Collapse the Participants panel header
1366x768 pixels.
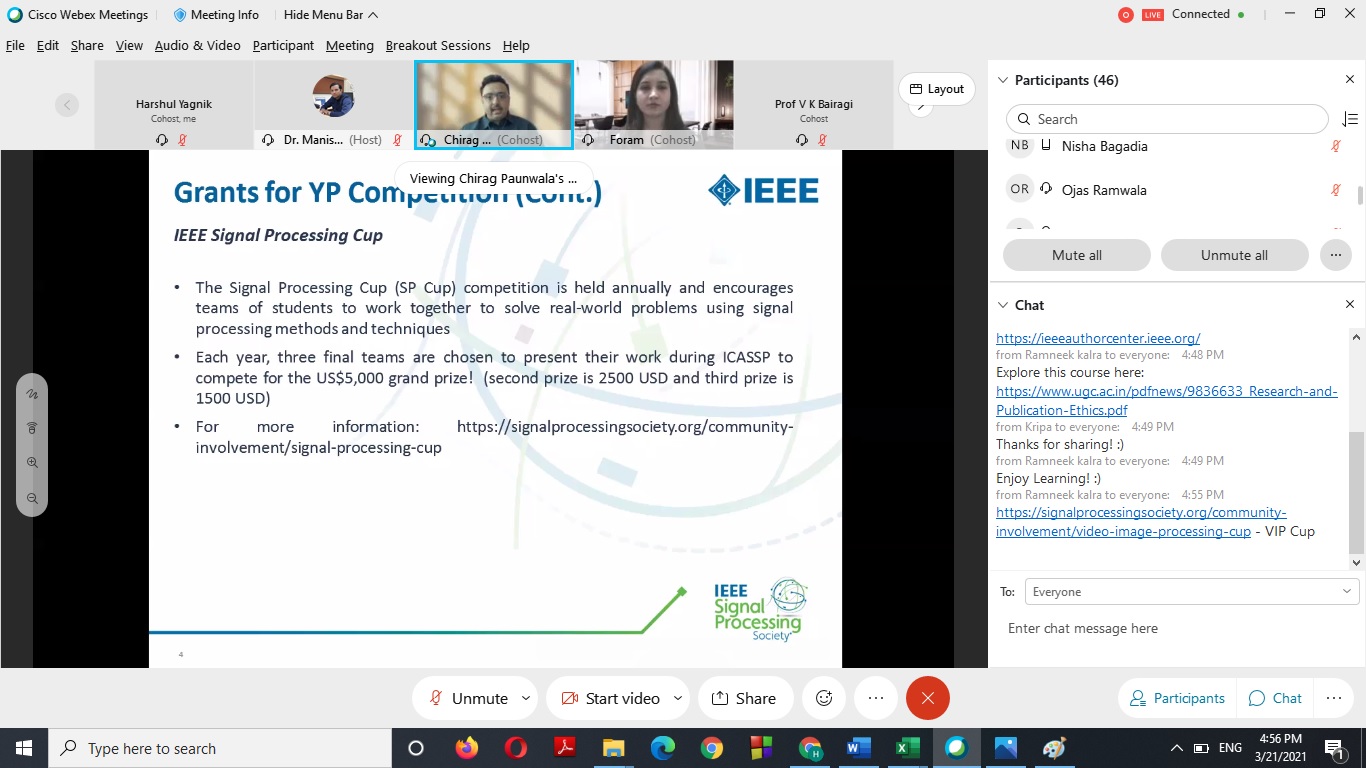click(1004, 80)
